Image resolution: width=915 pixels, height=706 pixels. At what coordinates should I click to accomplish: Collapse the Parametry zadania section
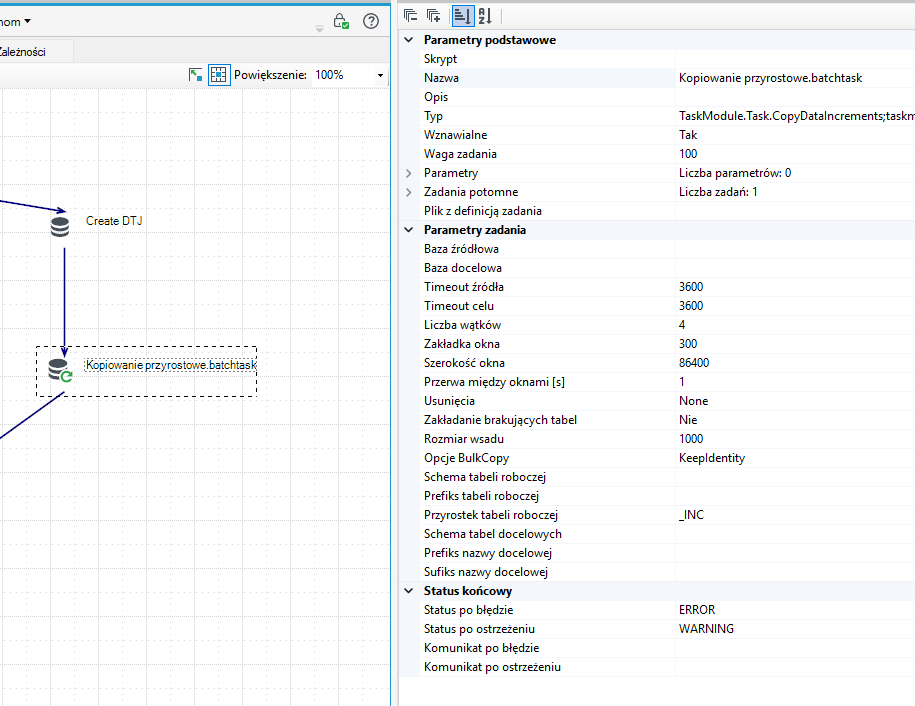(409, 230)
